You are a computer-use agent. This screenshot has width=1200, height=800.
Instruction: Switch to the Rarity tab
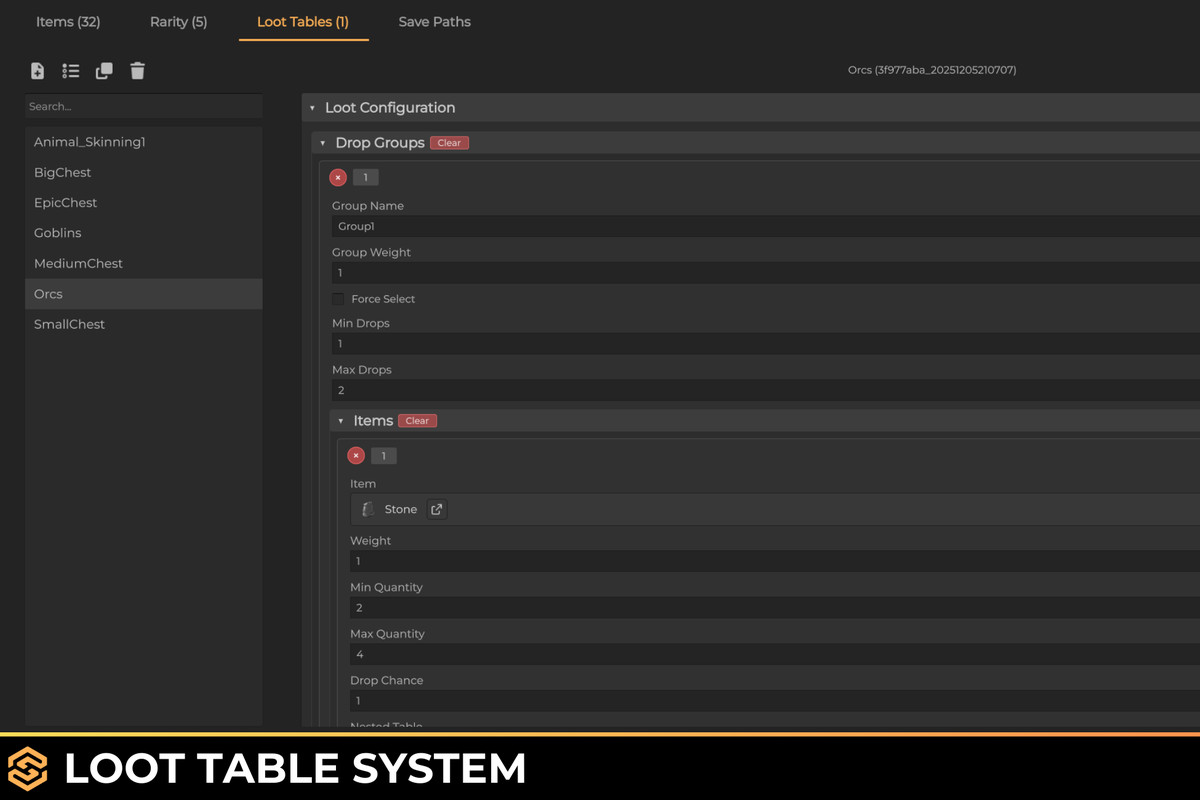178,21
